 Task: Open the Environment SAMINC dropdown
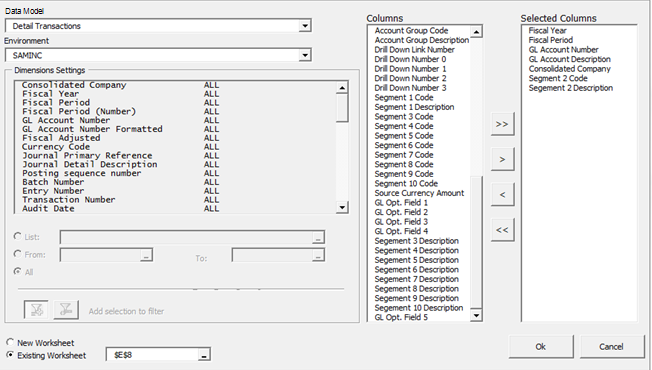(305, 55)
